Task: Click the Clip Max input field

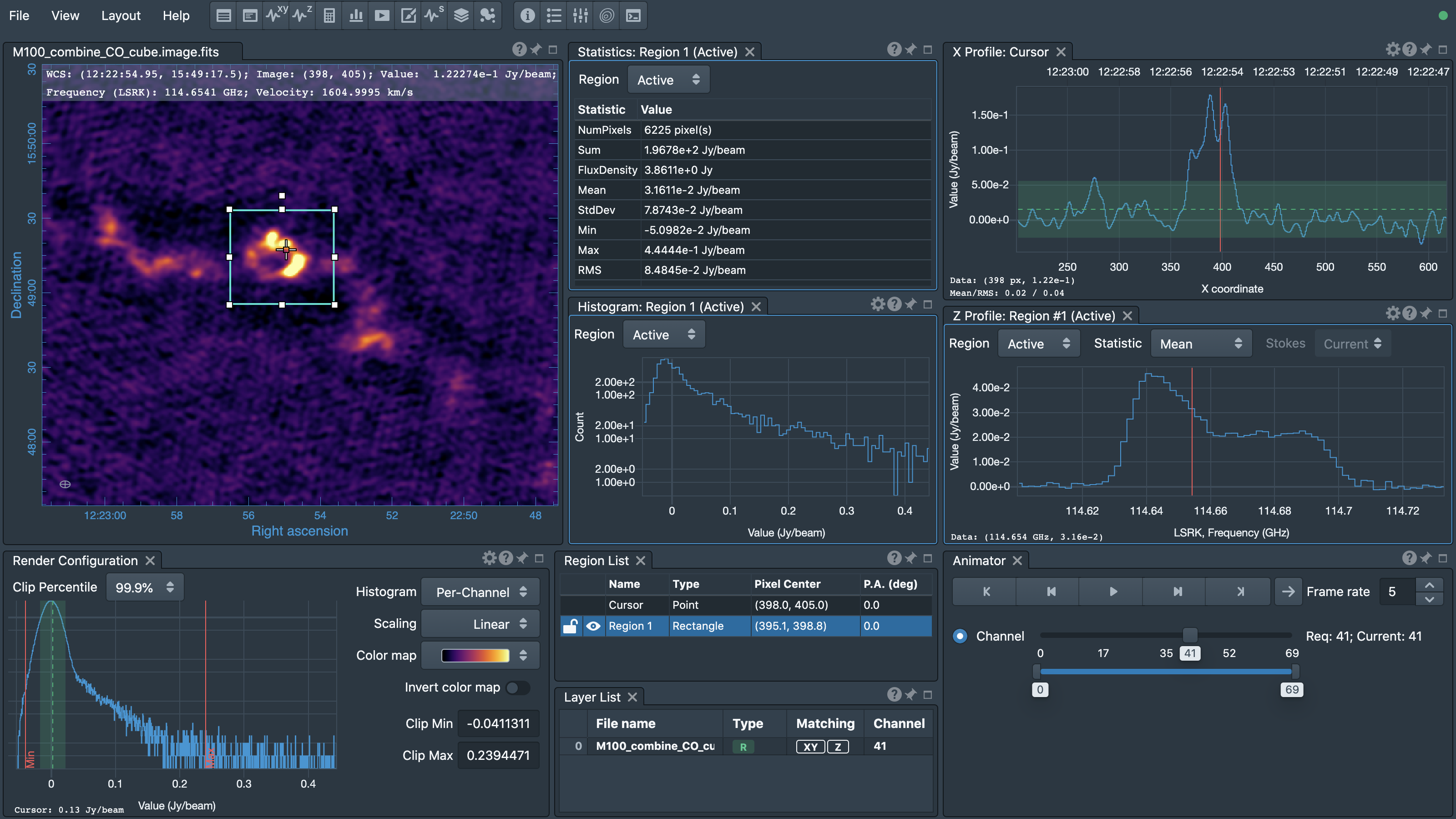Action: coord(498,756)
